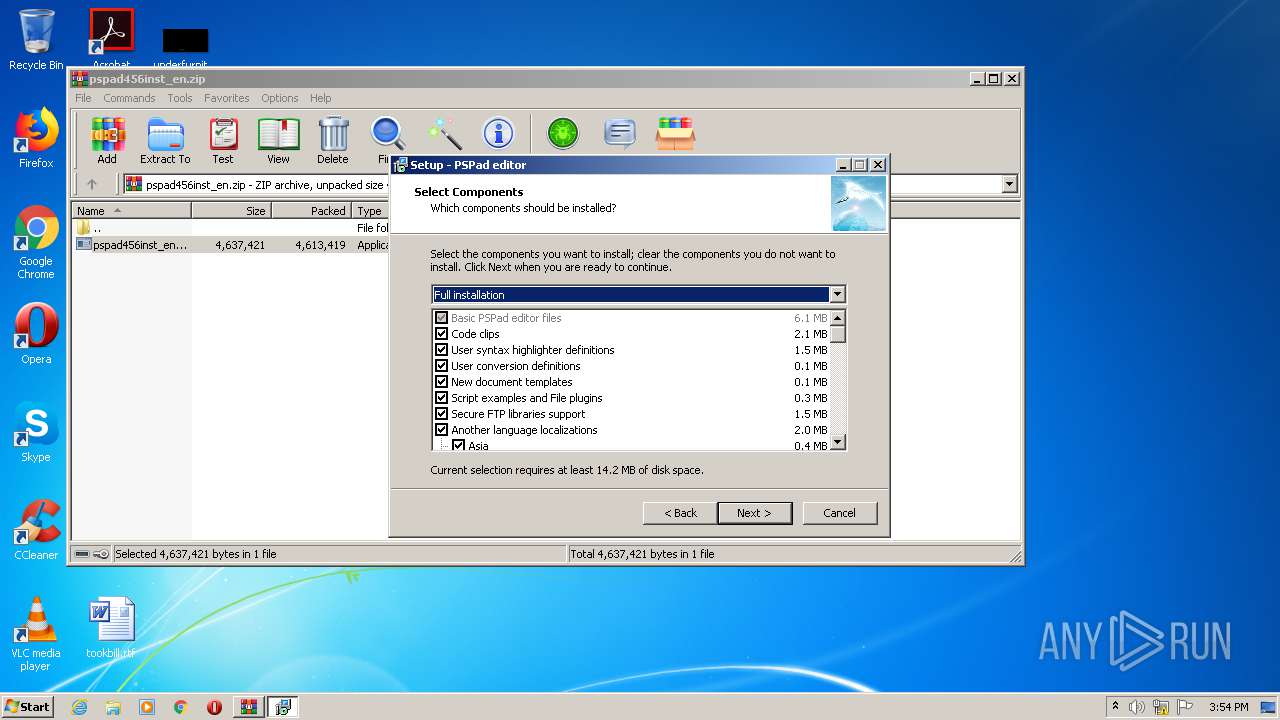Open CCleaner desktop shortcut

[x=36, y=530]
